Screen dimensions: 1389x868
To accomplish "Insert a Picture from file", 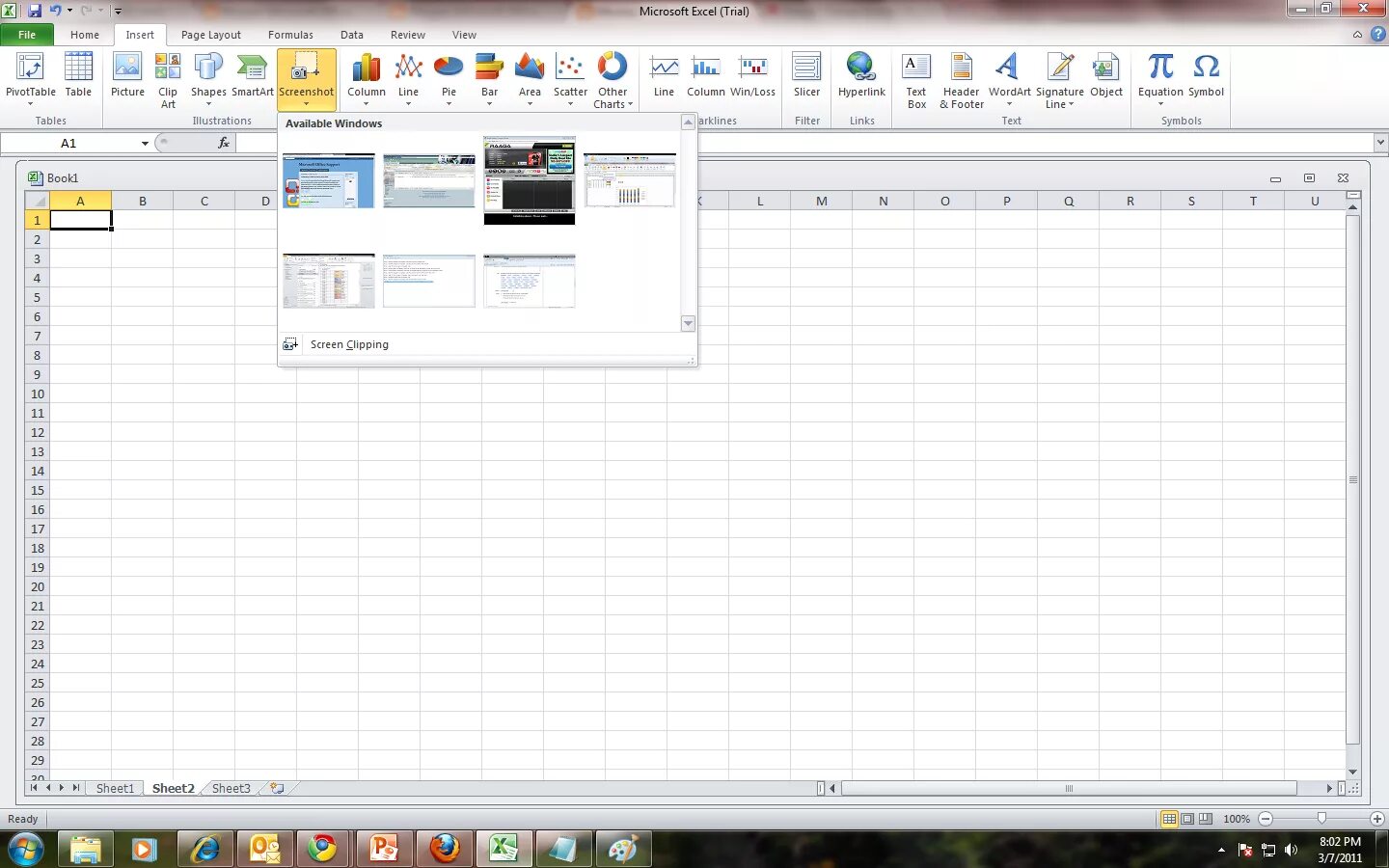I will (x=127, y=77).
